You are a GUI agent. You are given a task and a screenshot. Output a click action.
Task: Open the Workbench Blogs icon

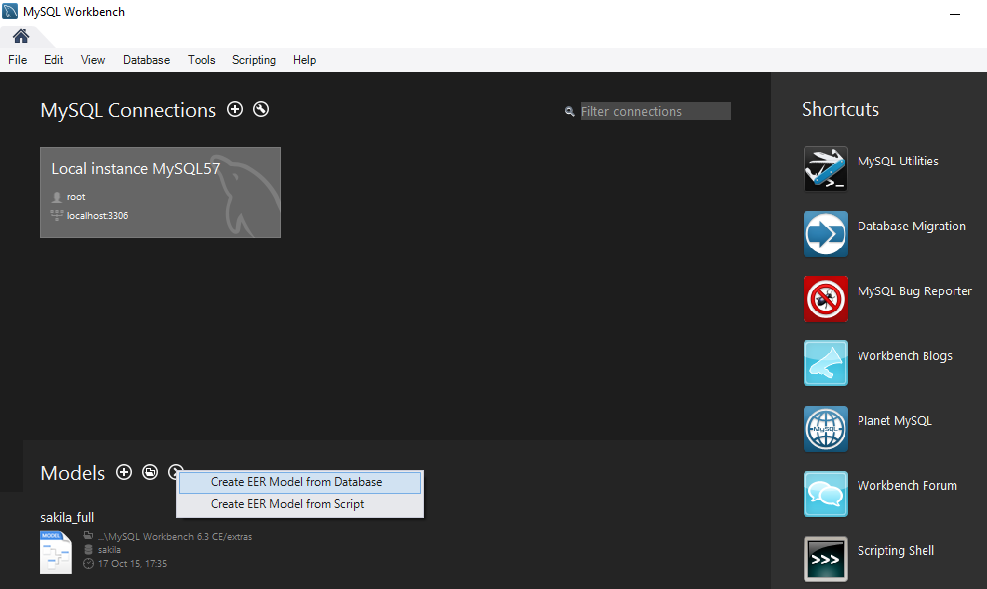point(826,363)
